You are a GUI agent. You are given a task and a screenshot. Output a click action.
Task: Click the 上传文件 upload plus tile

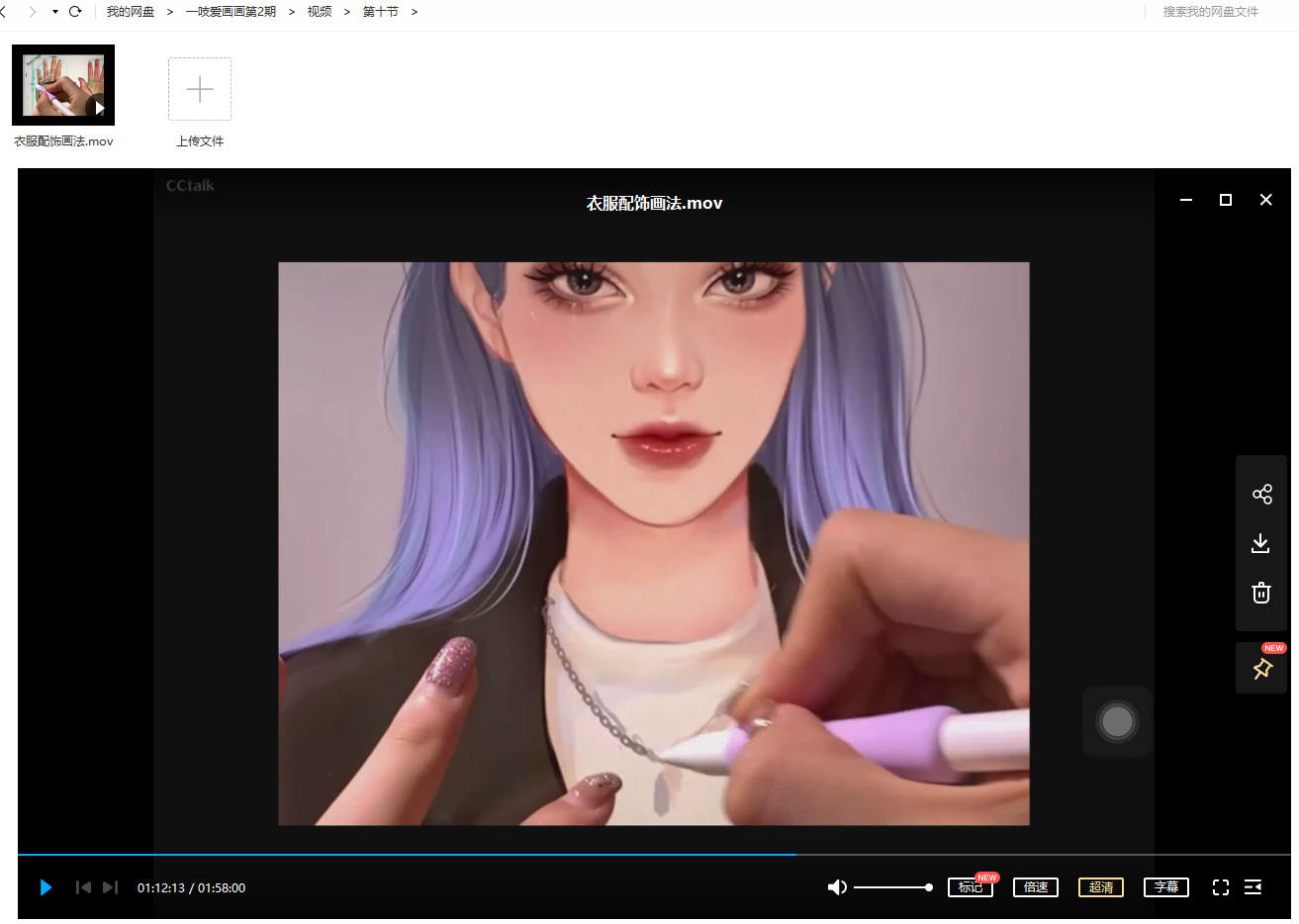coord(200,89)
